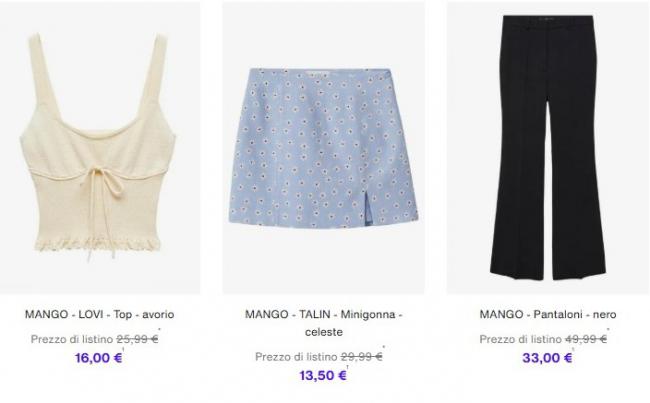
Task: Click the struck-through 29,99 € list price
Action: tap(361, 357)
